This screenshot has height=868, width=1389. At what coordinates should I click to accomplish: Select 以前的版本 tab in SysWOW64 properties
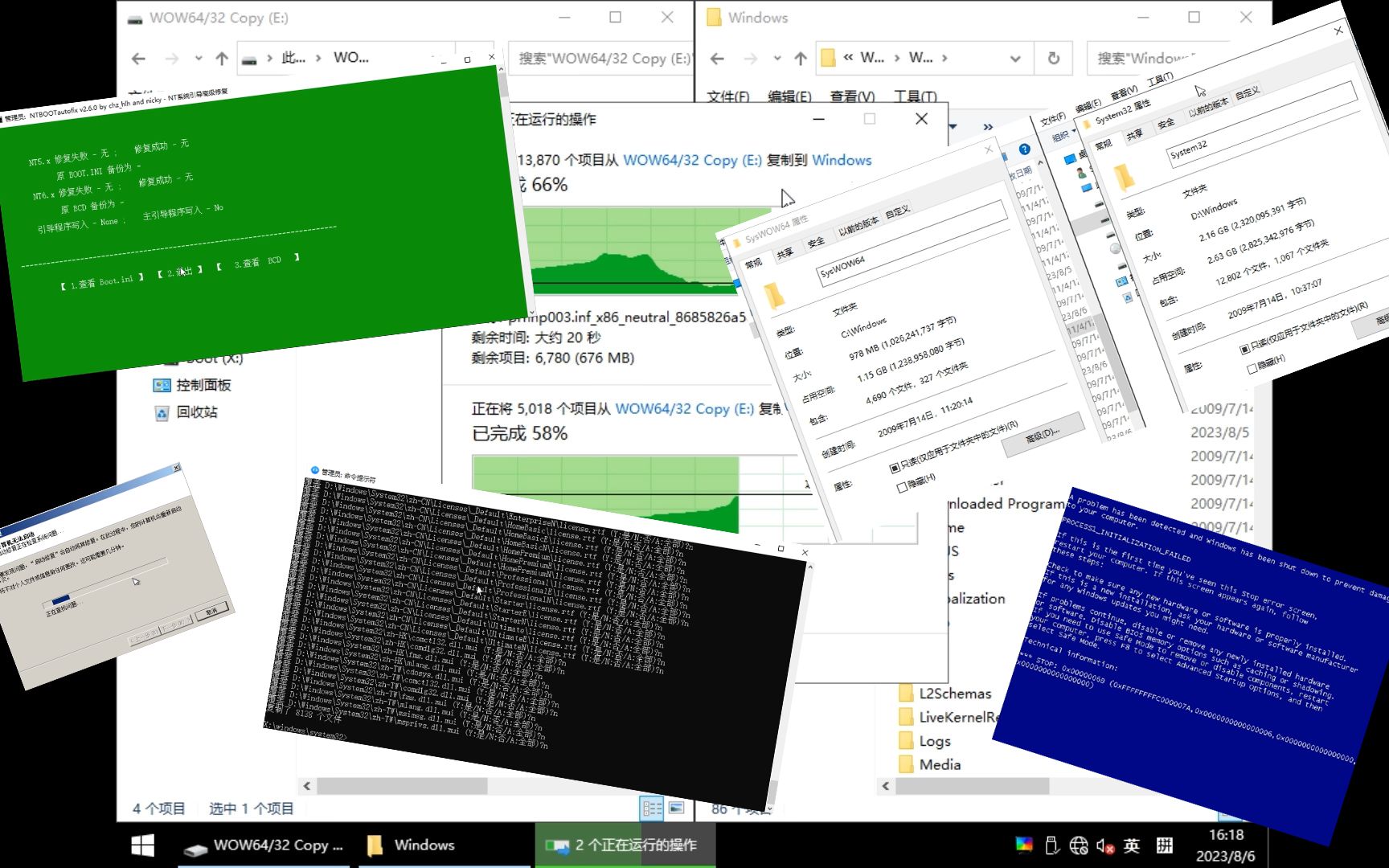(858, 226)
